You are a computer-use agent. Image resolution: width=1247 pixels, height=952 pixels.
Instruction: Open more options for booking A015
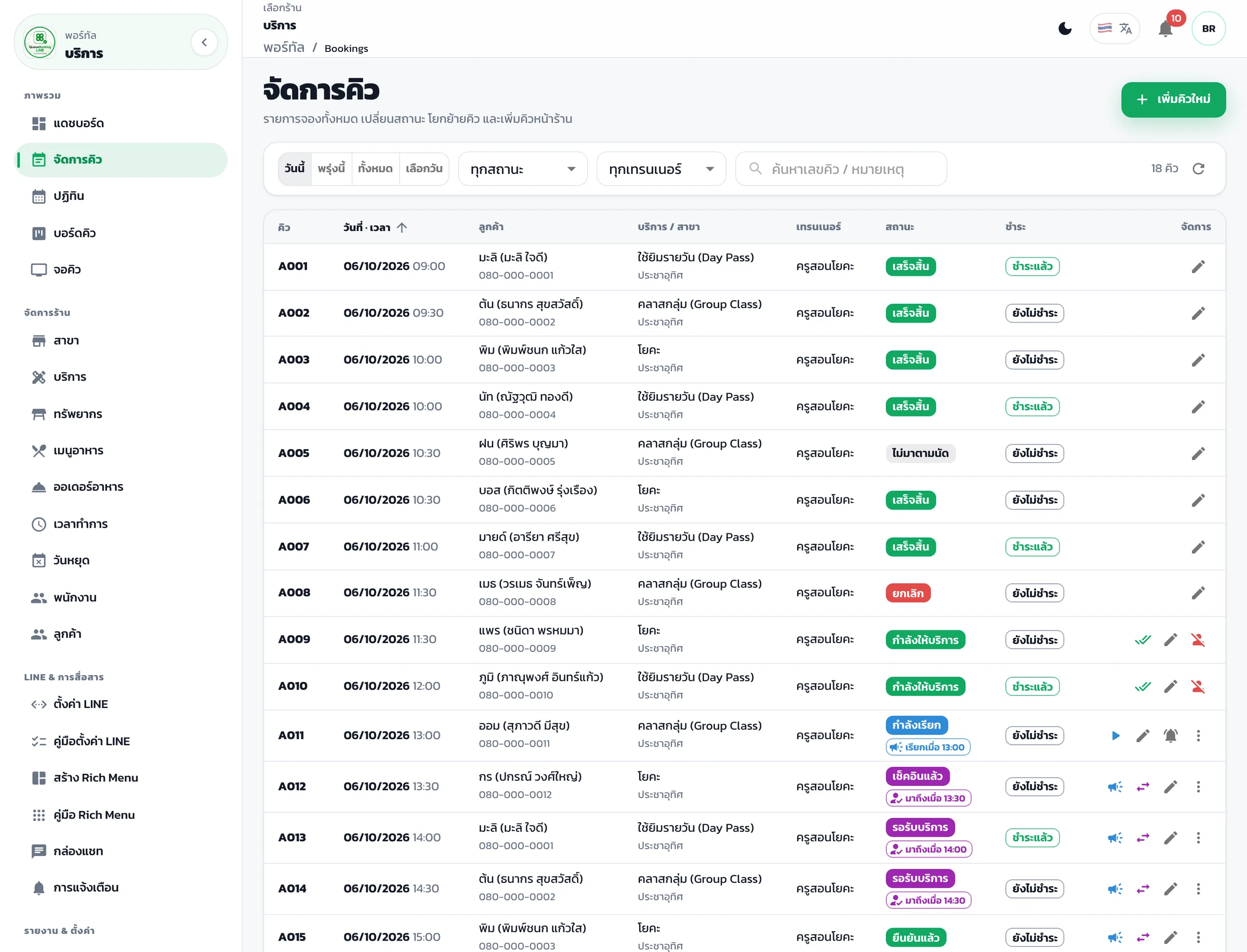(x=1198, y=937)
